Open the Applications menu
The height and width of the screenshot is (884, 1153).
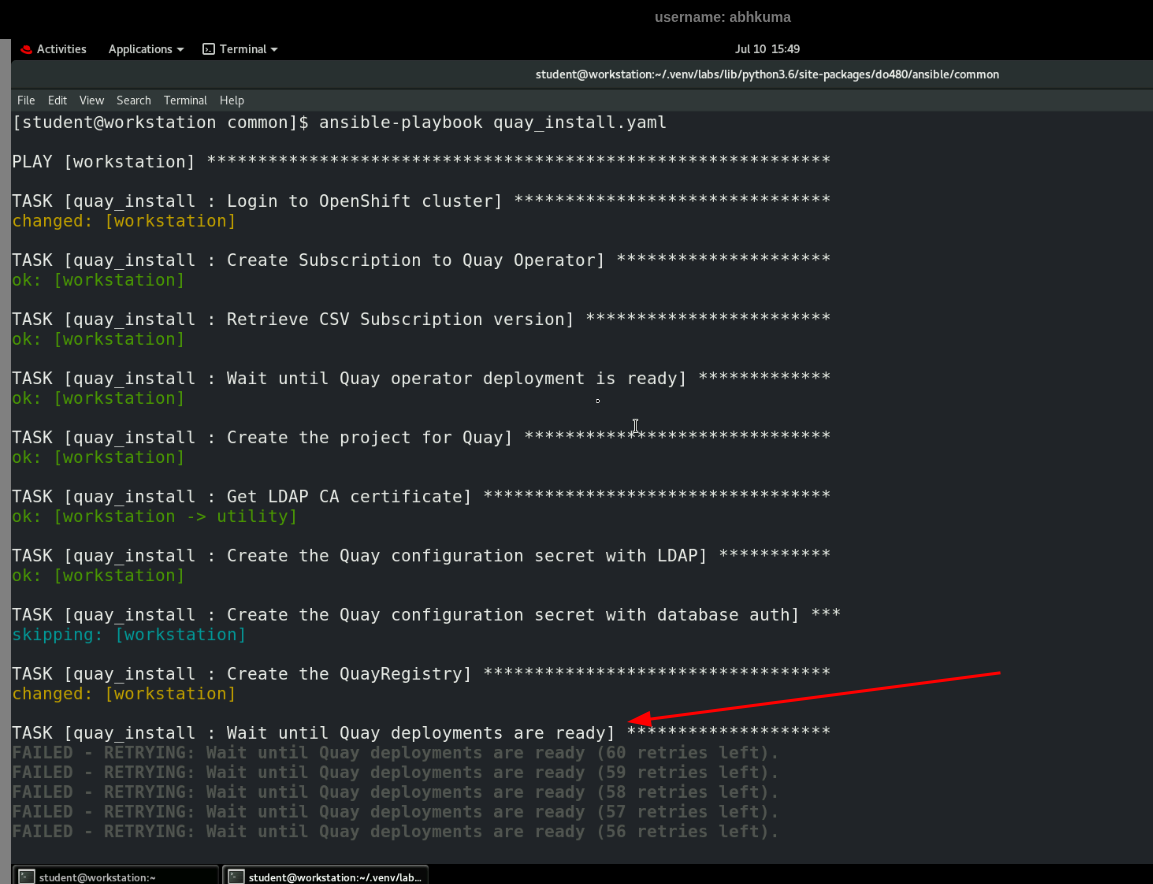point(146,49)
